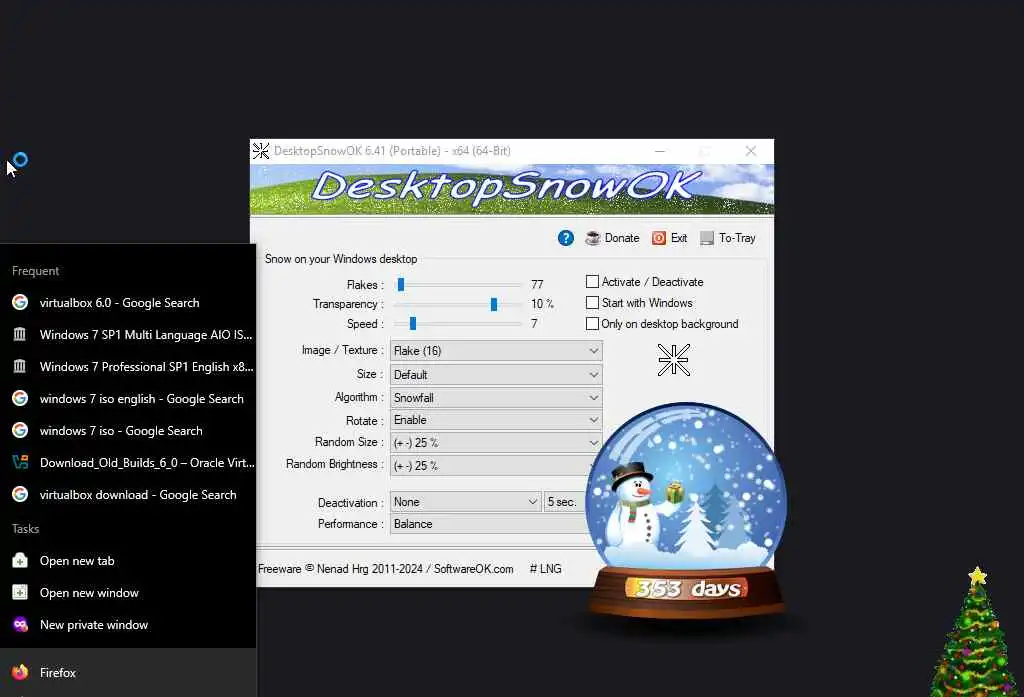The image size is (1024, 697).
Task: Click the DesktopSnowOK banner image
Action: coord(512,189)
